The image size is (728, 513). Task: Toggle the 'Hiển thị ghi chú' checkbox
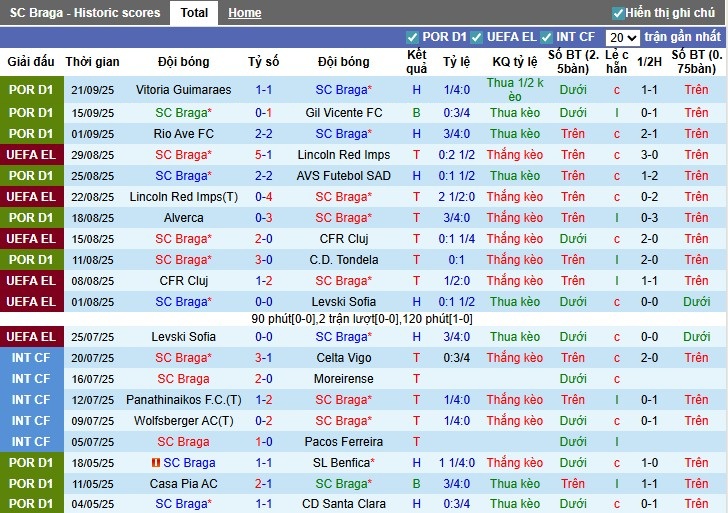[x=618, y=13]
